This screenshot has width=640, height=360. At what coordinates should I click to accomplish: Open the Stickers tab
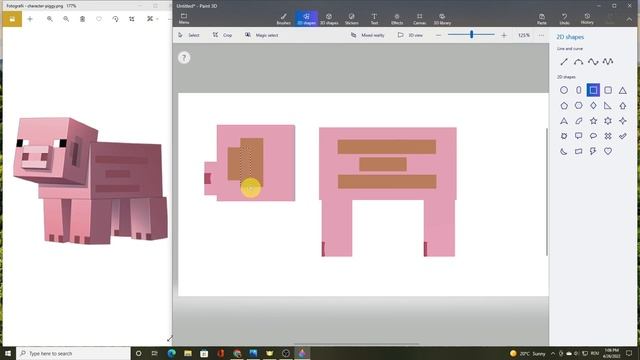(351, 19)
